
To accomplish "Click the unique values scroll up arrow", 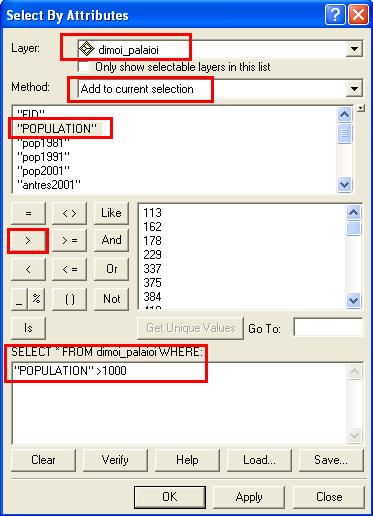I will tap(353, 213).
